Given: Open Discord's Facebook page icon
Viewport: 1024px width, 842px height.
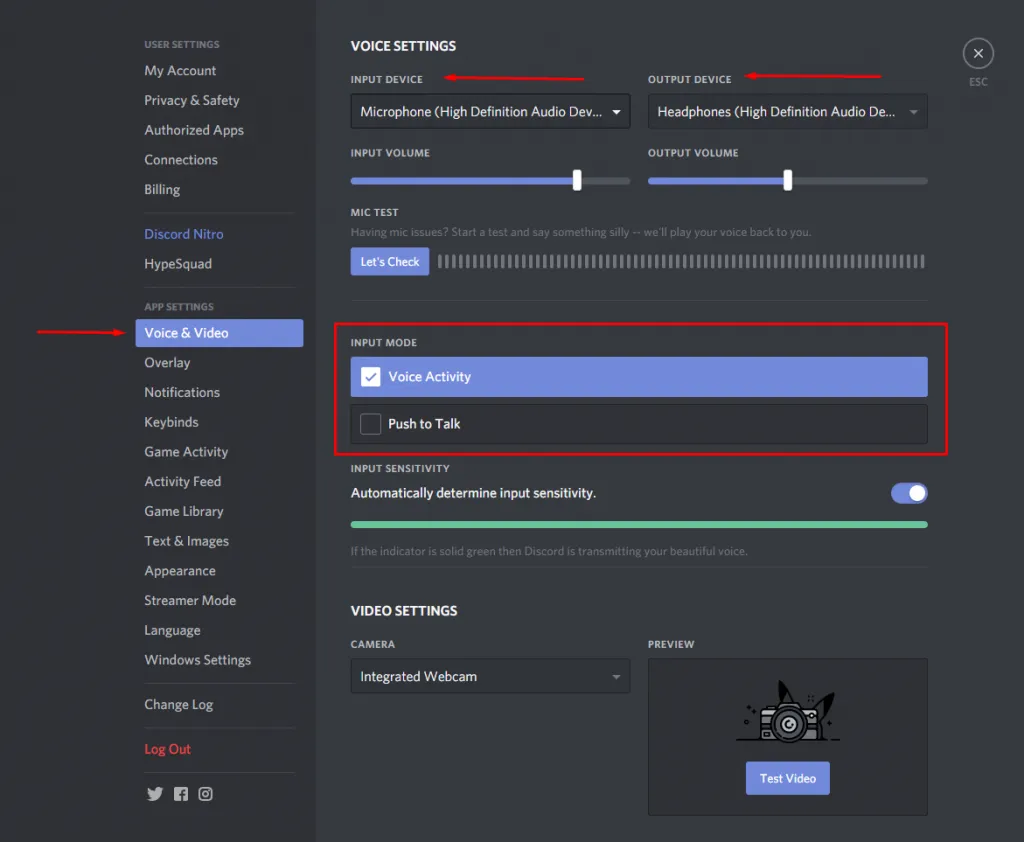Looking at the screenshot, I should [x=181, y=794].
